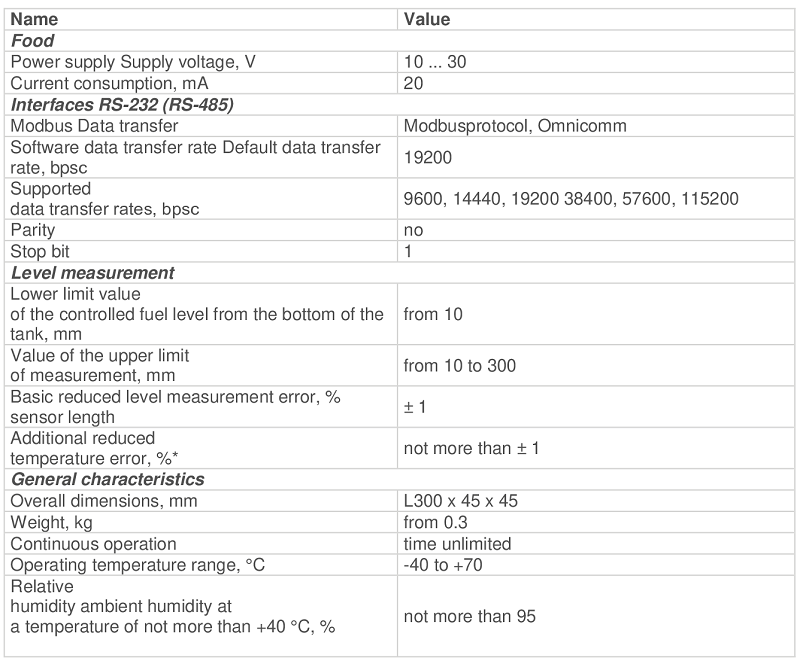The image size is (800, 661).
Task: Click the "from 10 to 300" value cell
Action: coord(460,366)
